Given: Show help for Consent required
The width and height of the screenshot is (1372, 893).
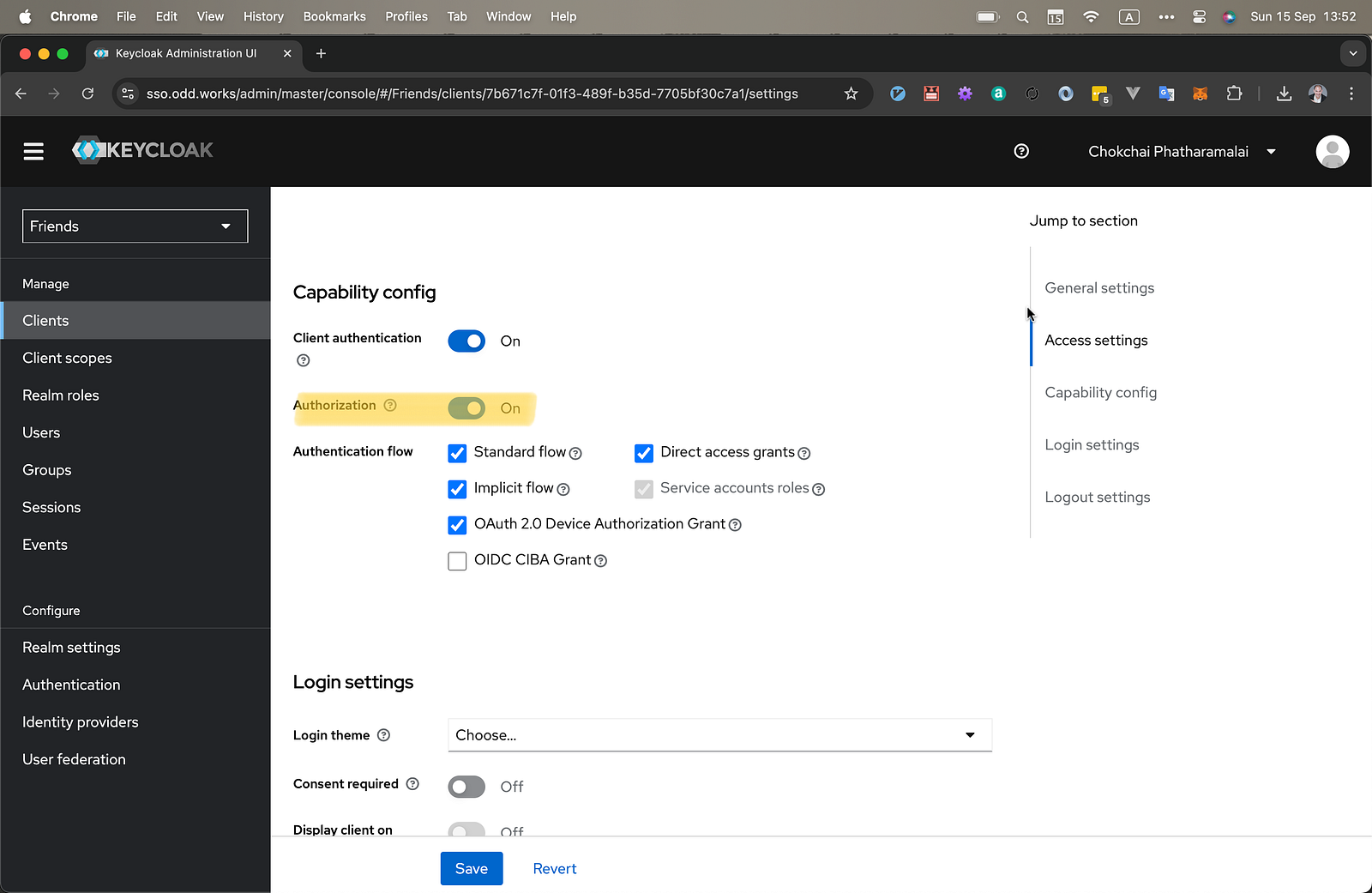Looking at the screenshot, I should [x=412, y=784].
